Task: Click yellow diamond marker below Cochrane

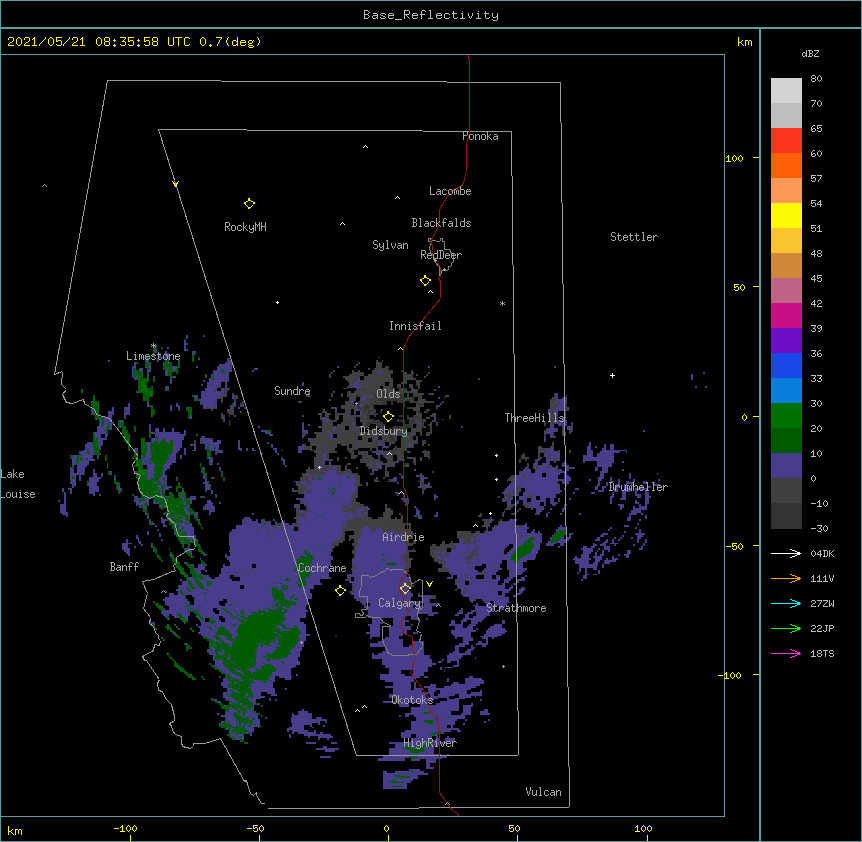Action: pos(340,590)
